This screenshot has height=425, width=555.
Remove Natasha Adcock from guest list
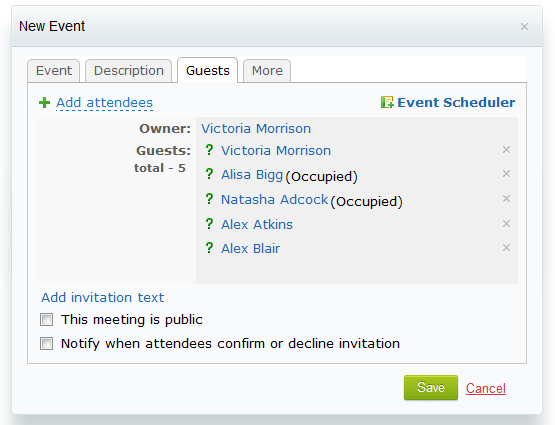[x=507, y=199]
